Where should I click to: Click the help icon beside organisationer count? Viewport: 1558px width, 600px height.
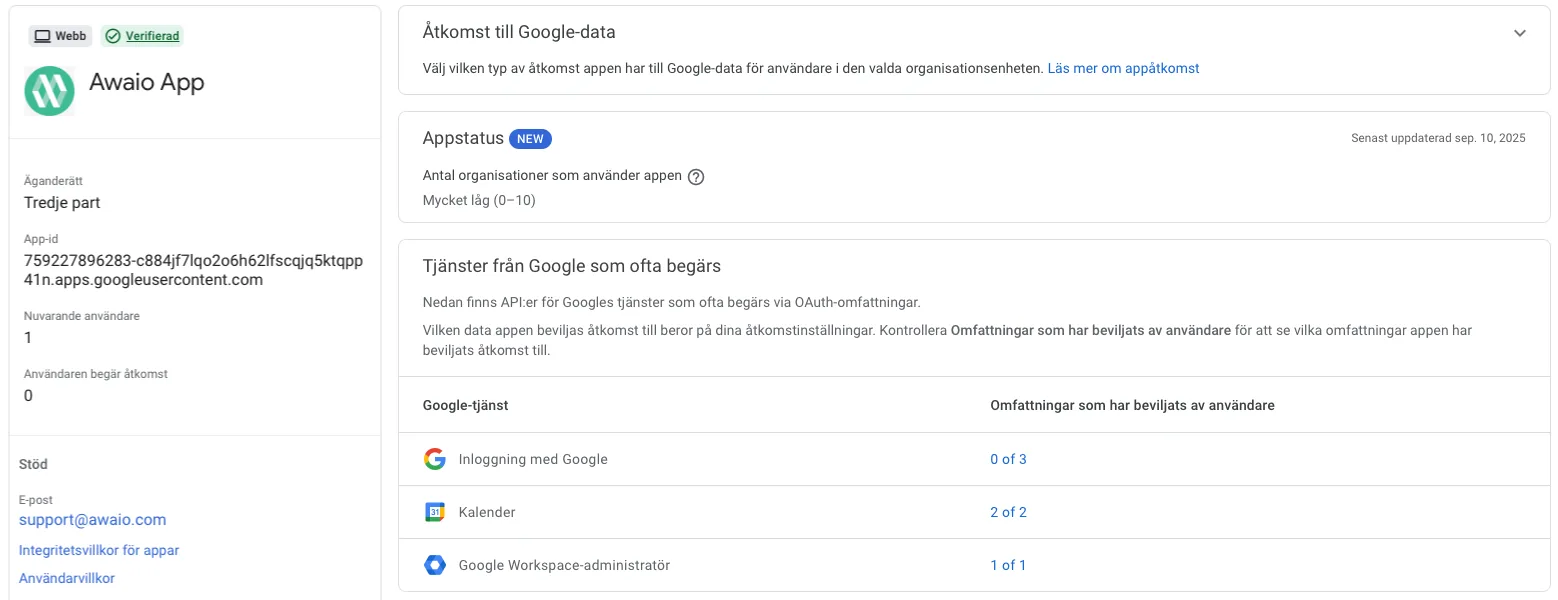click(x=697, y=176)
